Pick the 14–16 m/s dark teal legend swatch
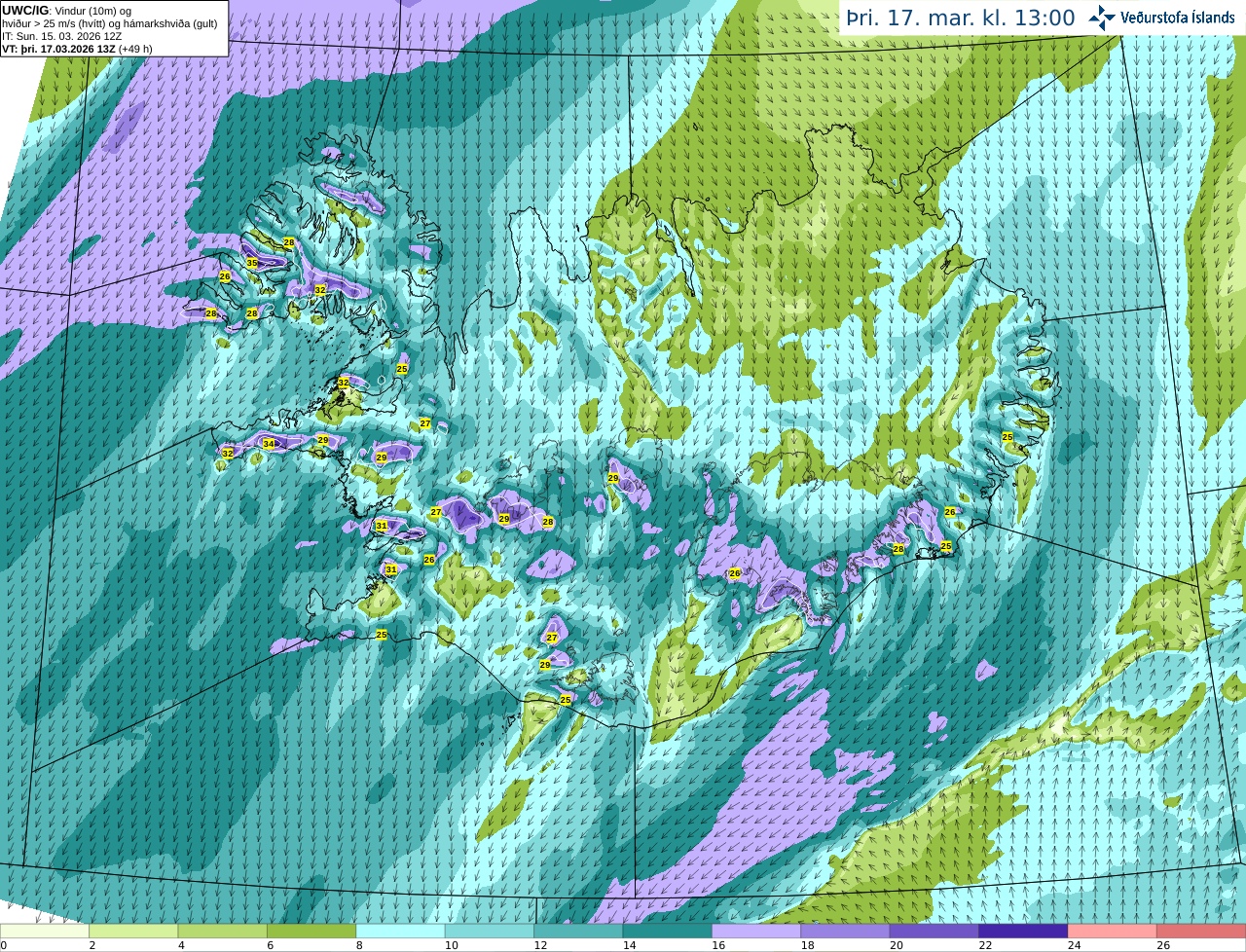Image resolution: width=1246 pixels, height=952 pixels. (x=668, y=931)
